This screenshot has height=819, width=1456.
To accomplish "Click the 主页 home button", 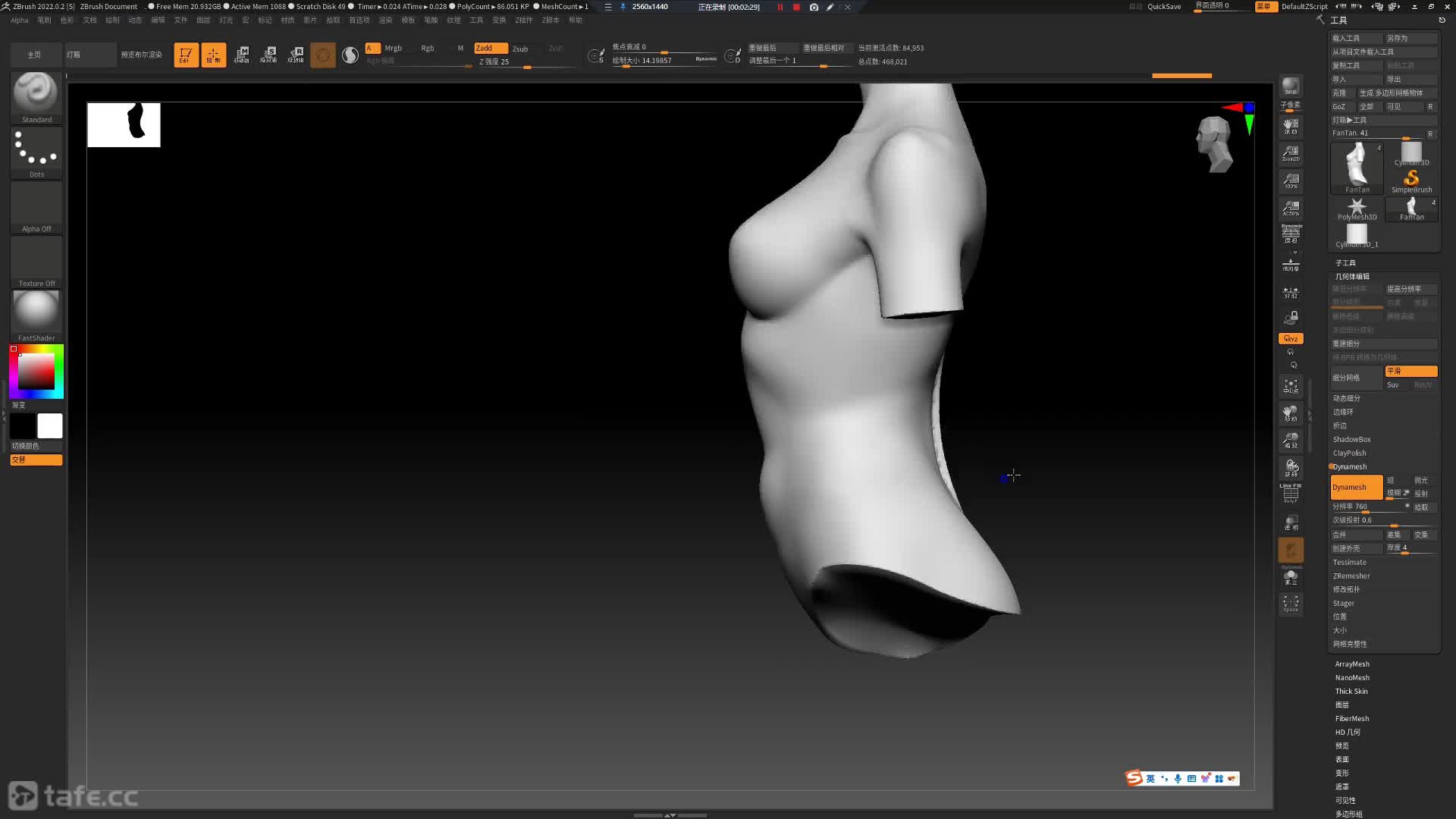I will (x=36, y=55).
